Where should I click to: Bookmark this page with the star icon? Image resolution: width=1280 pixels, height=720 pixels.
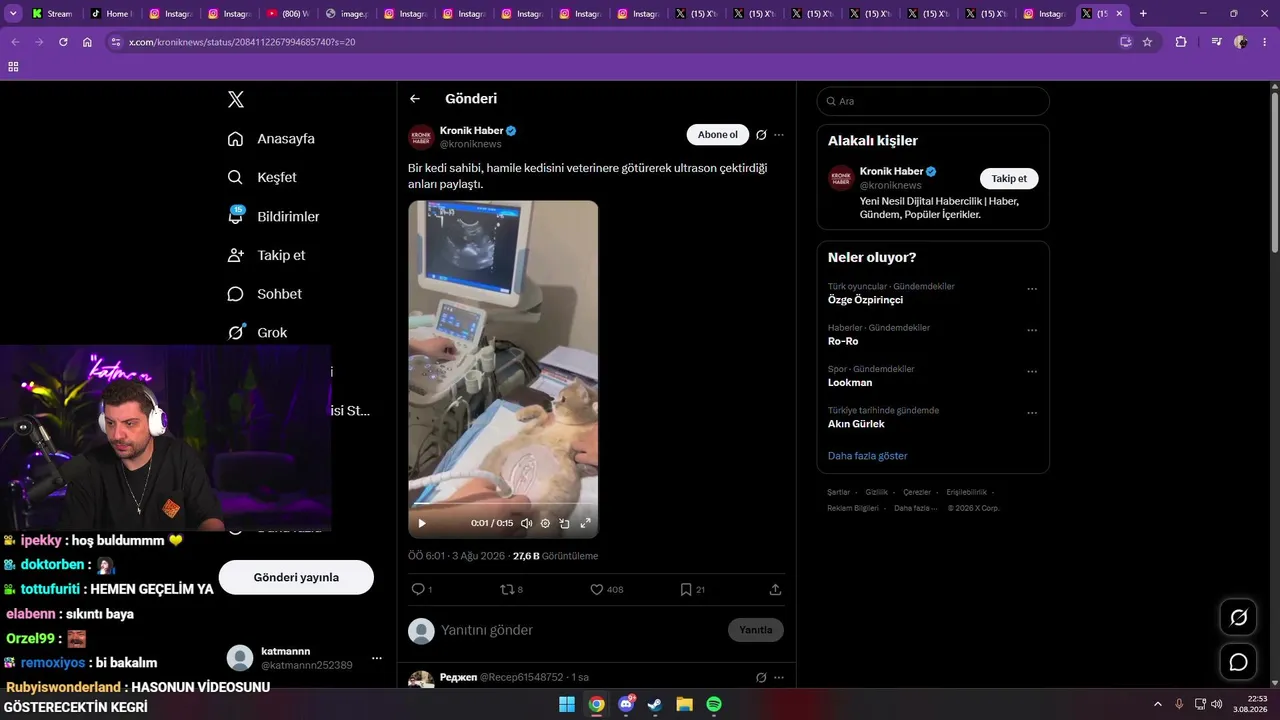point(1147,42)
